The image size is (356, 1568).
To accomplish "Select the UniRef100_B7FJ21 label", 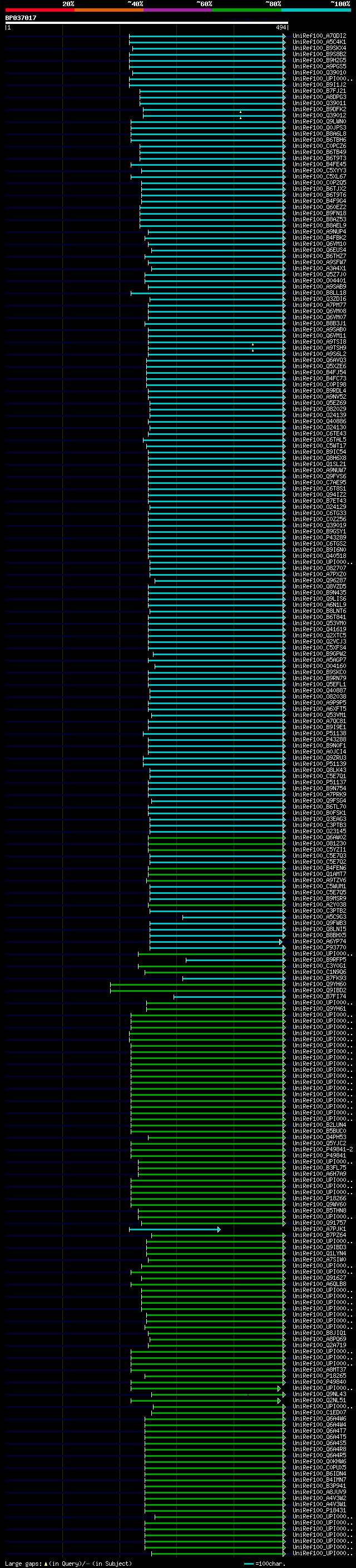I will (x=319, y=91).
